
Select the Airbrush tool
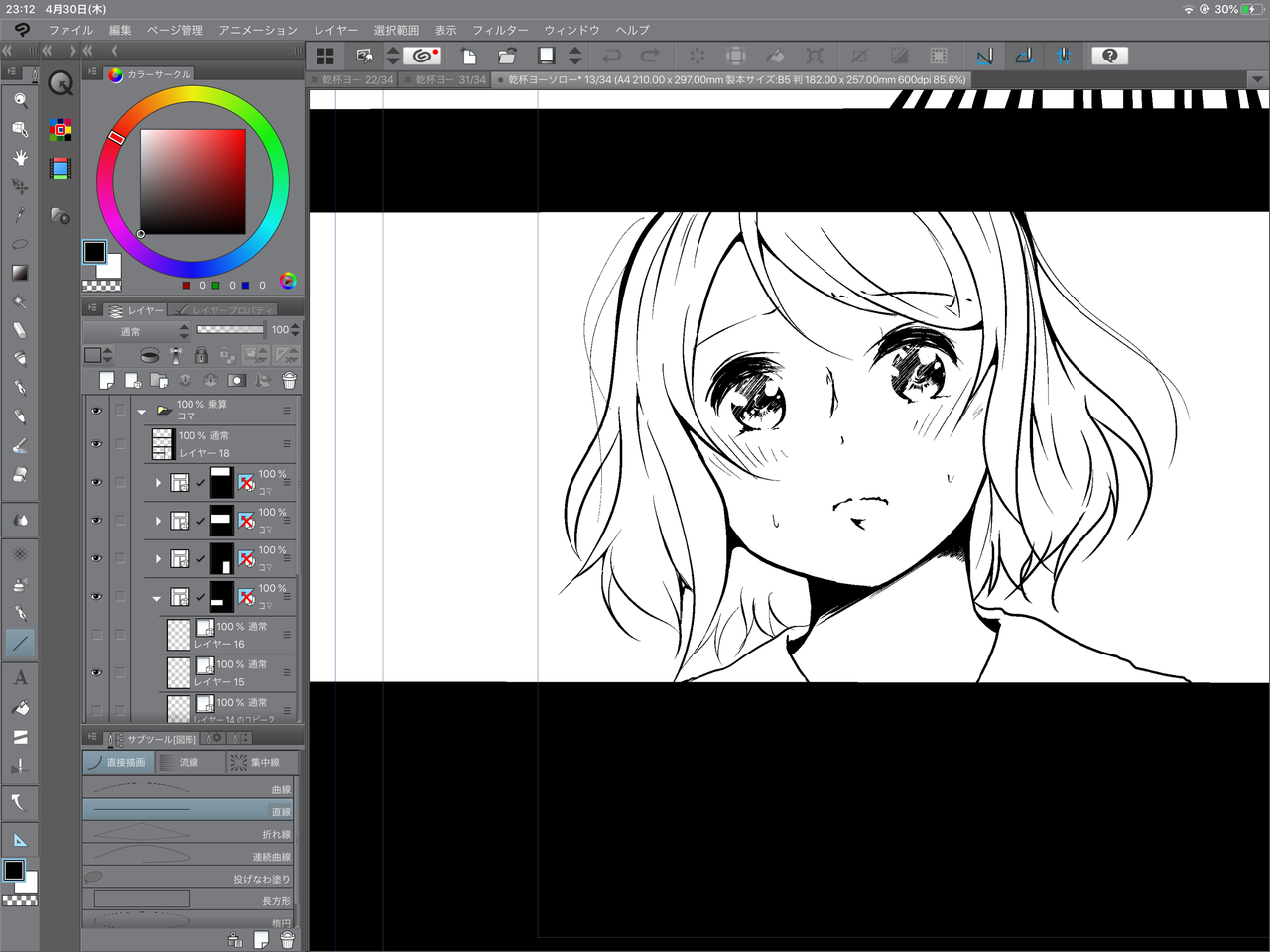[x=20, y=585]
